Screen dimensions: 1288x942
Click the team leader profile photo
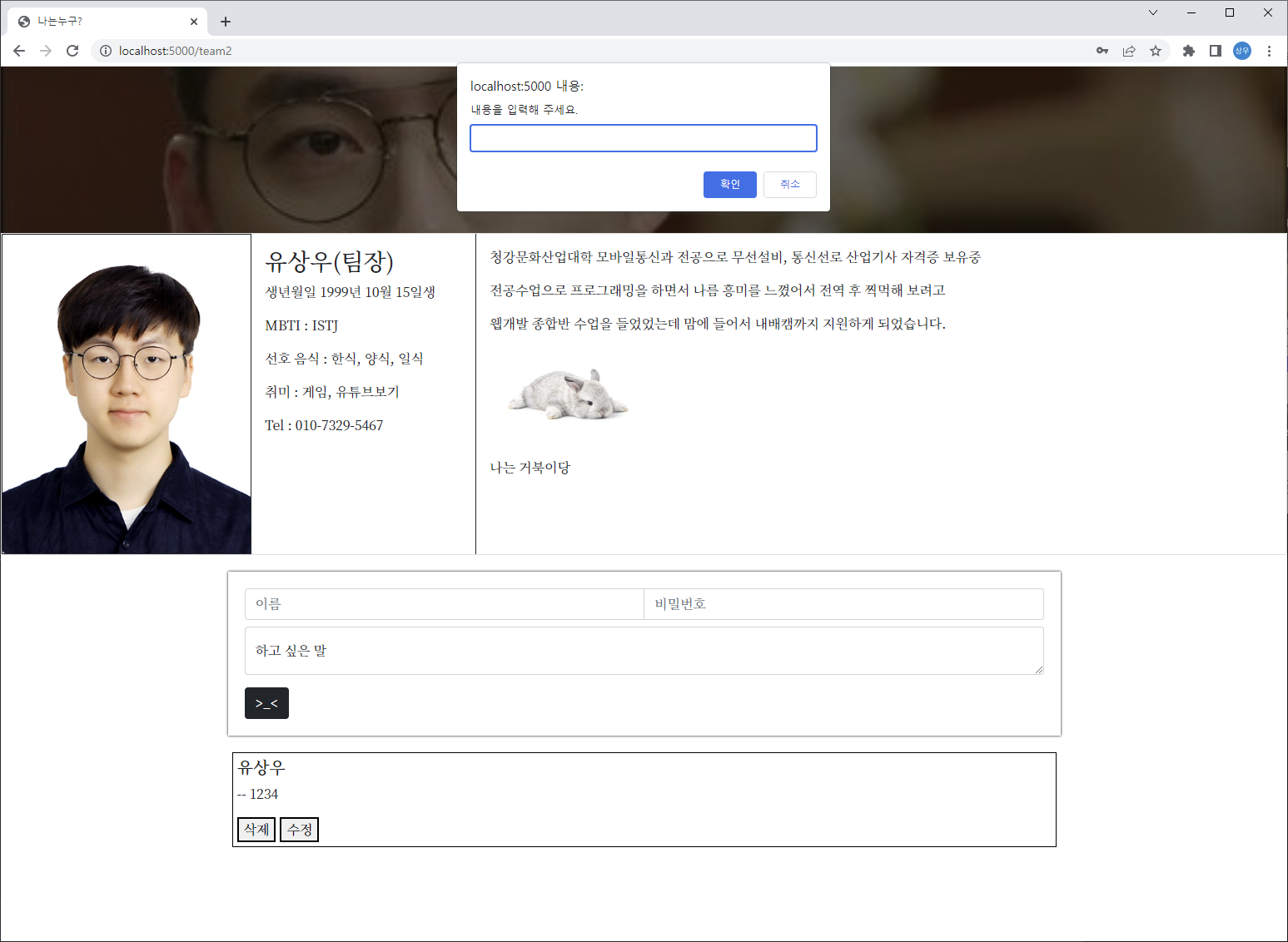point(127,394)
